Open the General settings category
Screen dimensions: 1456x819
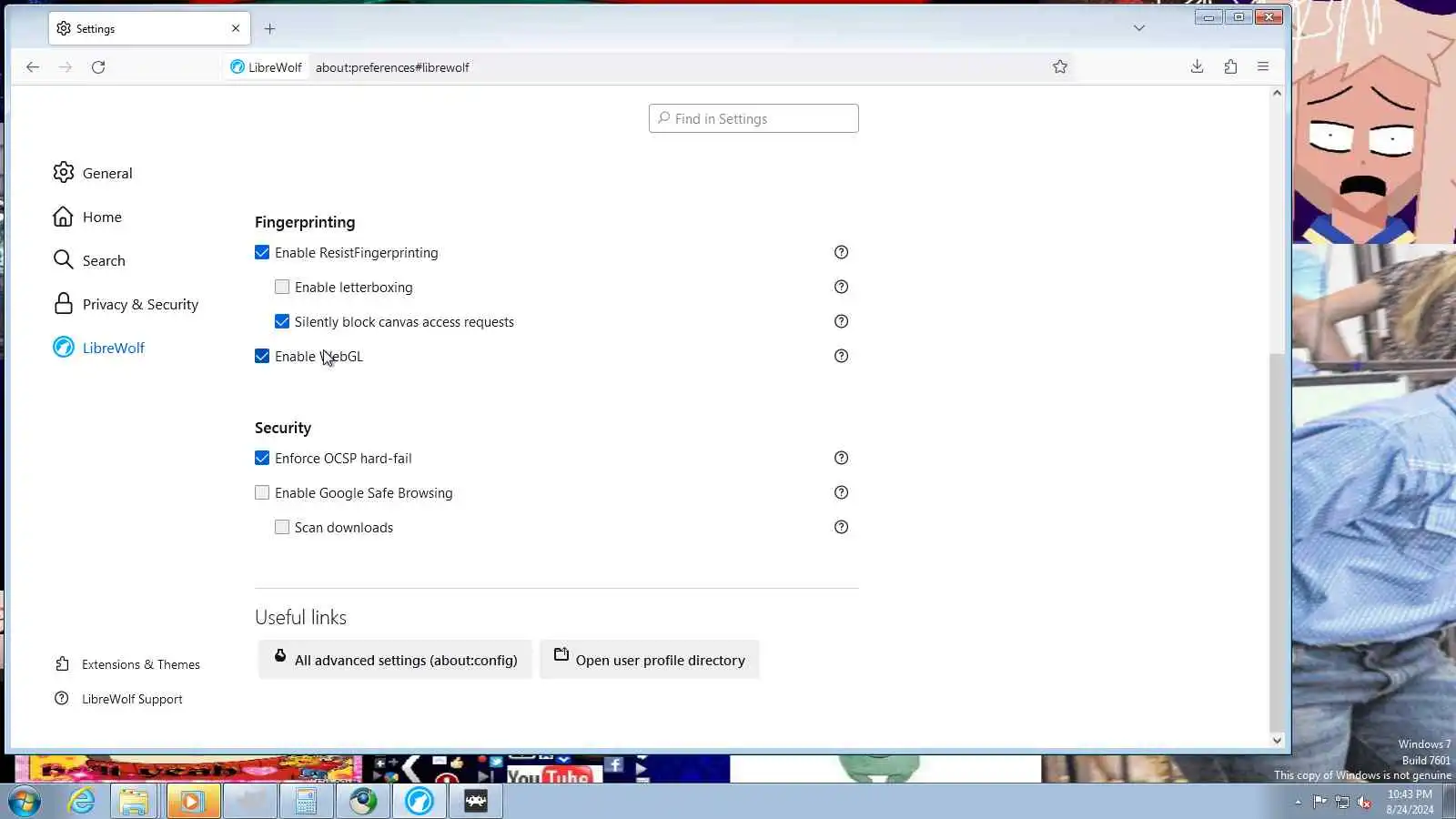coord(93,173)
